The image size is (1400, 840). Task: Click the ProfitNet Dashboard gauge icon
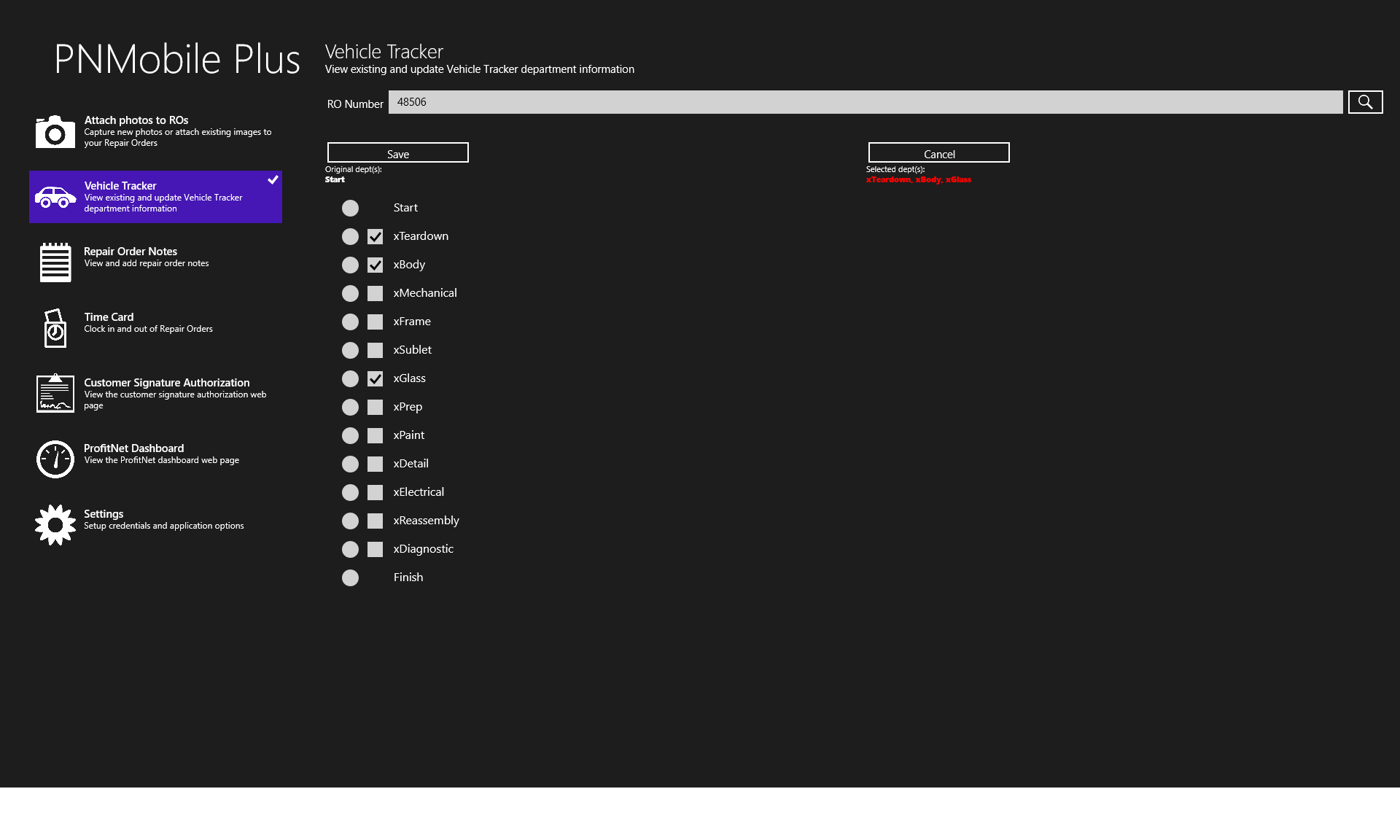(55, 459)
